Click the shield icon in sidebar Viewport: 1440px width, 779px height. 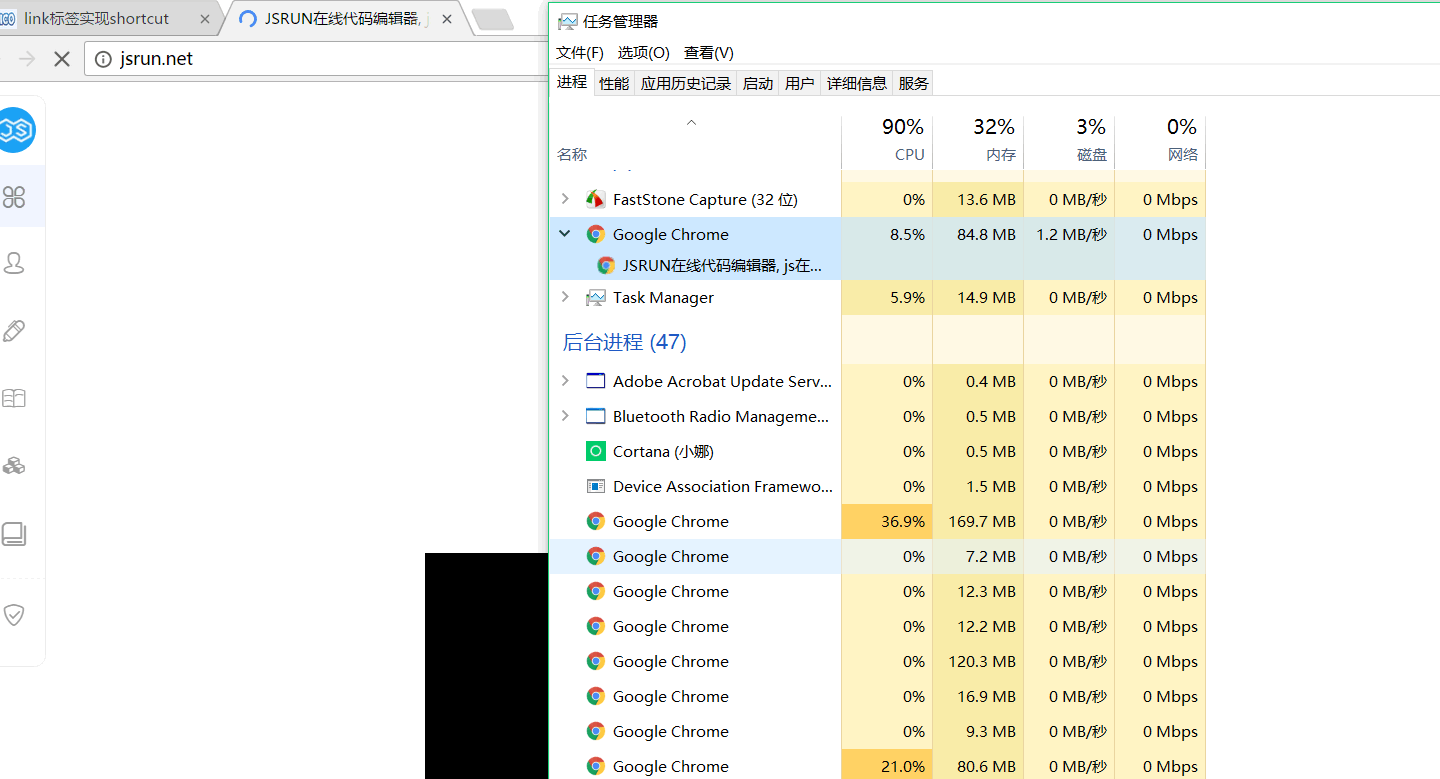[14, 614]
